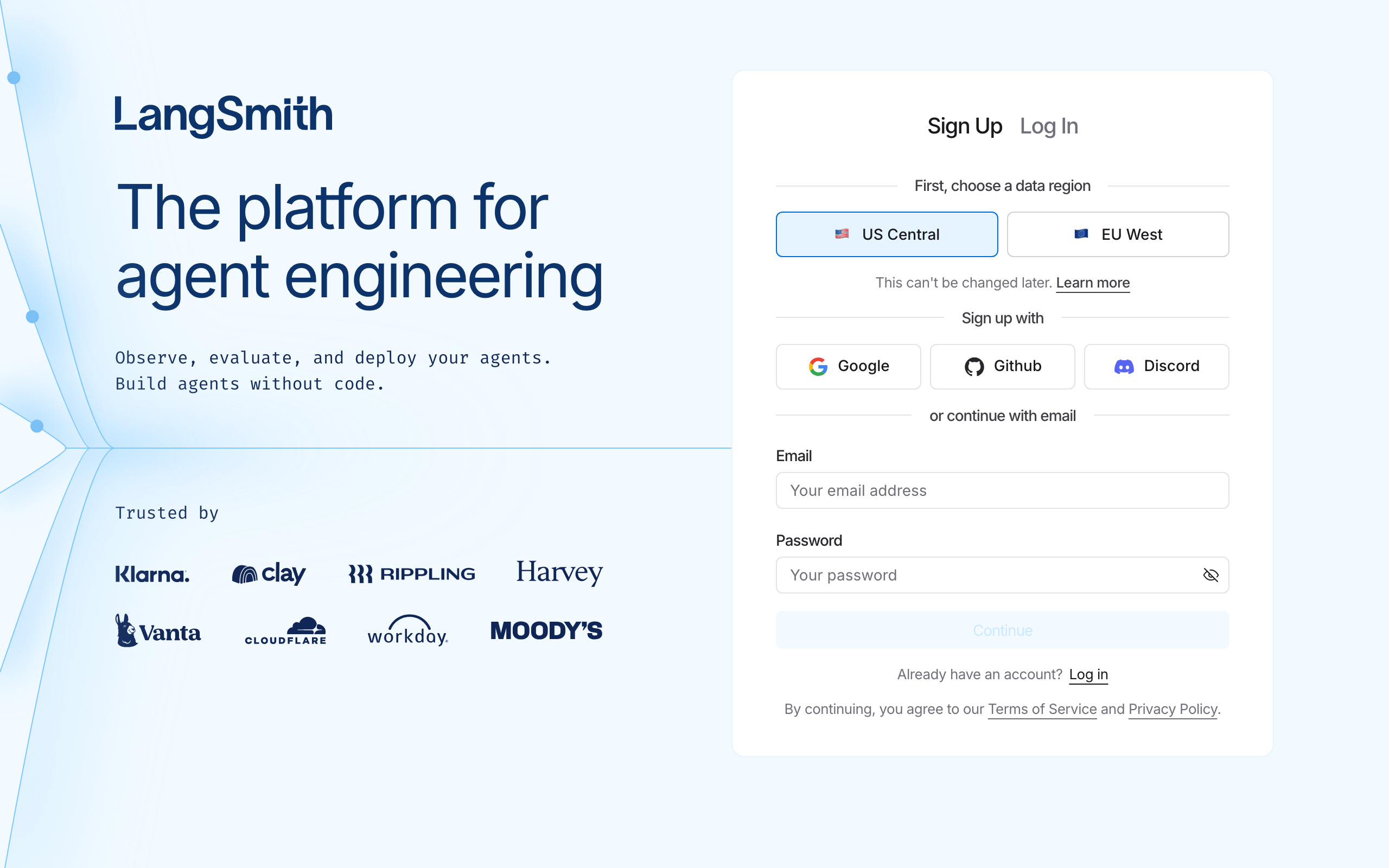This screenshot has height=868, width=1389.
Task: Open the Terms of Service link
Action: point(1042,709)
